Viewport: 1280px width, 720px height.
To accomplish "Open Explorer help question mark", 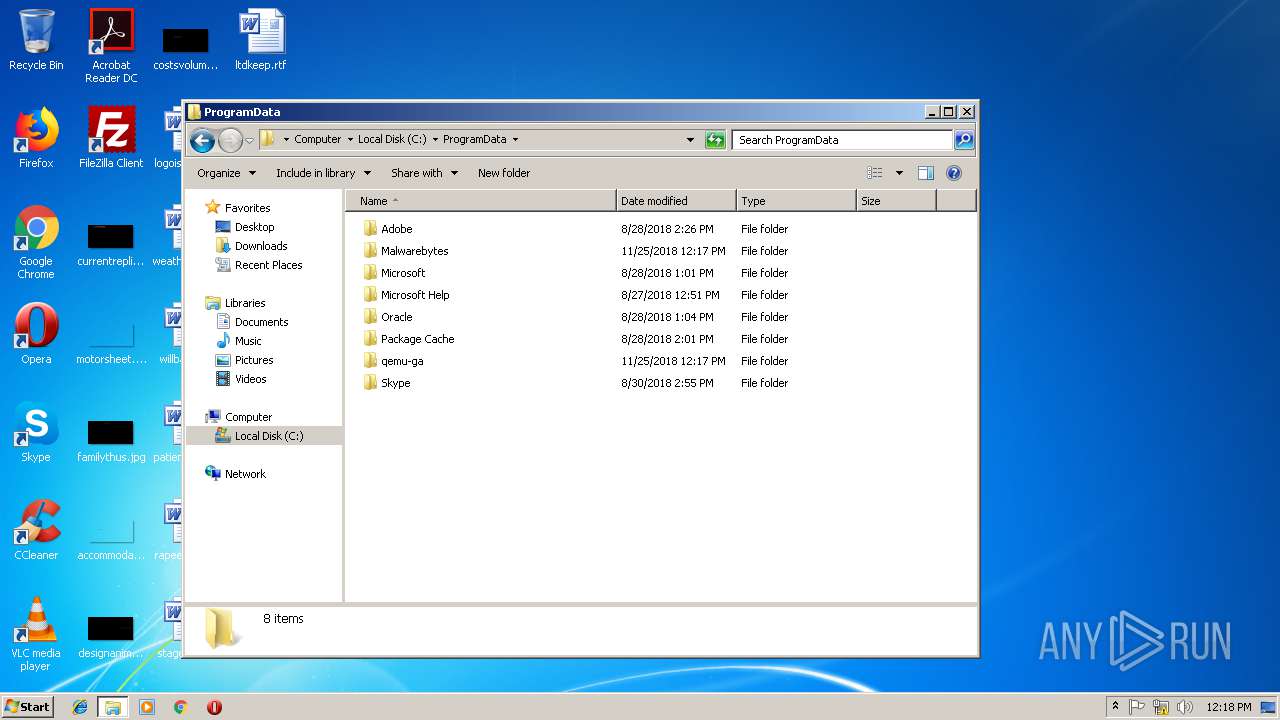I will point(954,173).
